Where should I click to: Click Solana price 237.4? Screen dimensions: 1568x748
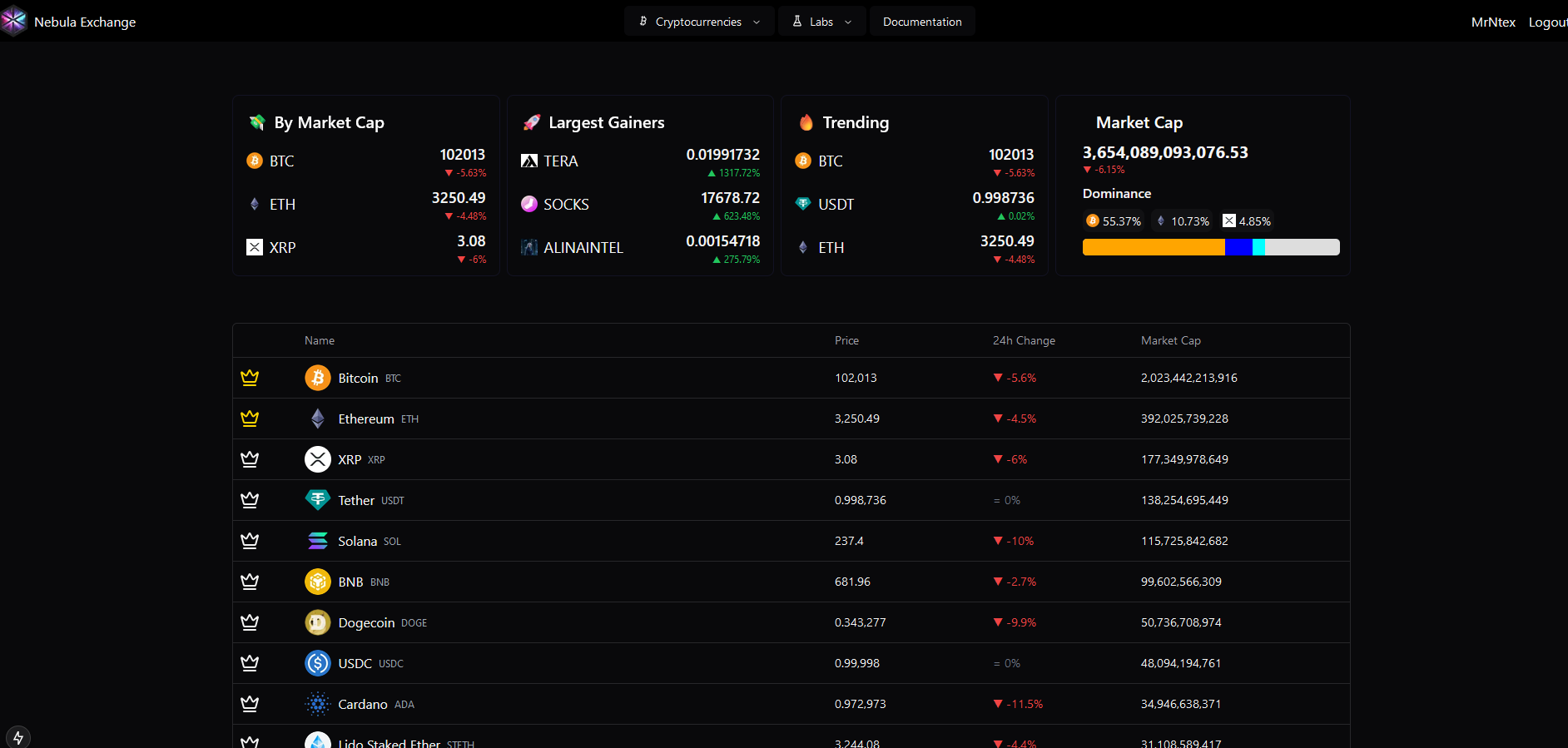(x=849, y=541)
